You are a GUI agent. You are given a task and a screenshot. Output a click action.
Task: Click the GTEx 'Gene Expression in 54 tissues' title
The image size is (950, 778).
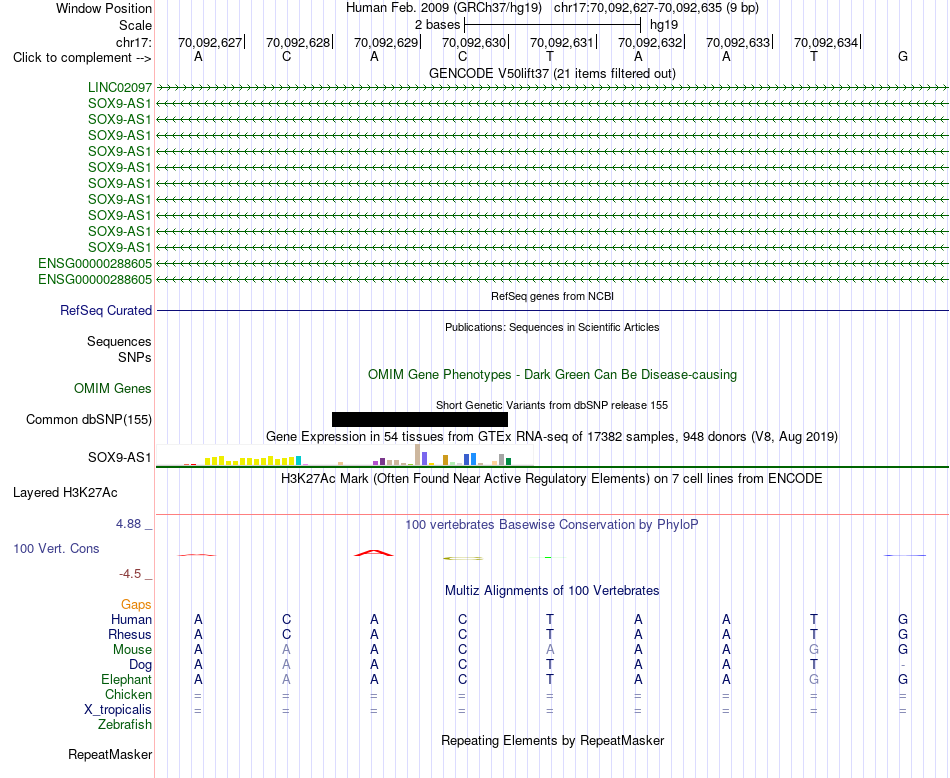pyautogui.click(x=552, y=437)
